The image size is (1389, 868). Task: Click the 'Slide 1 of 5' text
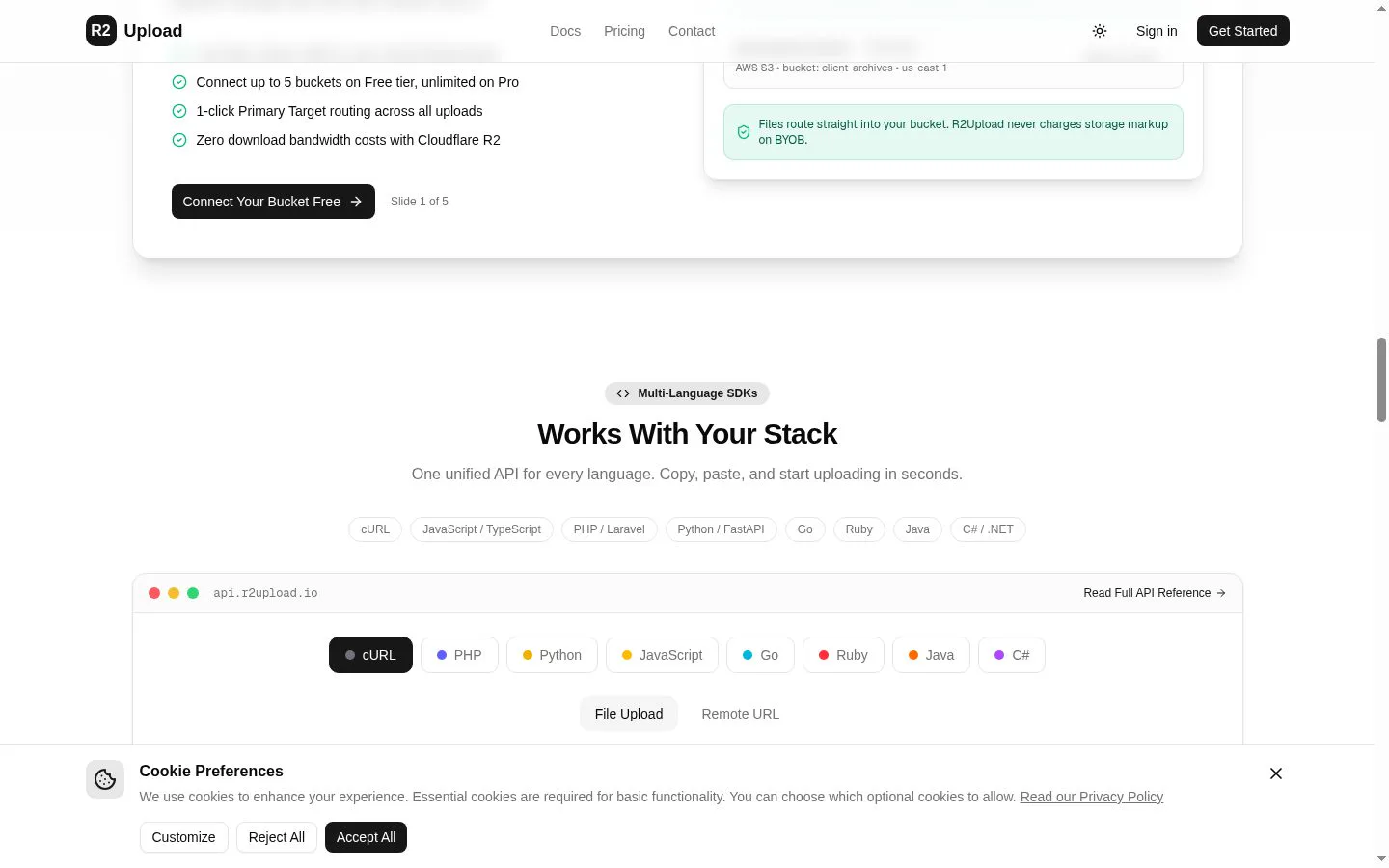[x=420, y=202]
